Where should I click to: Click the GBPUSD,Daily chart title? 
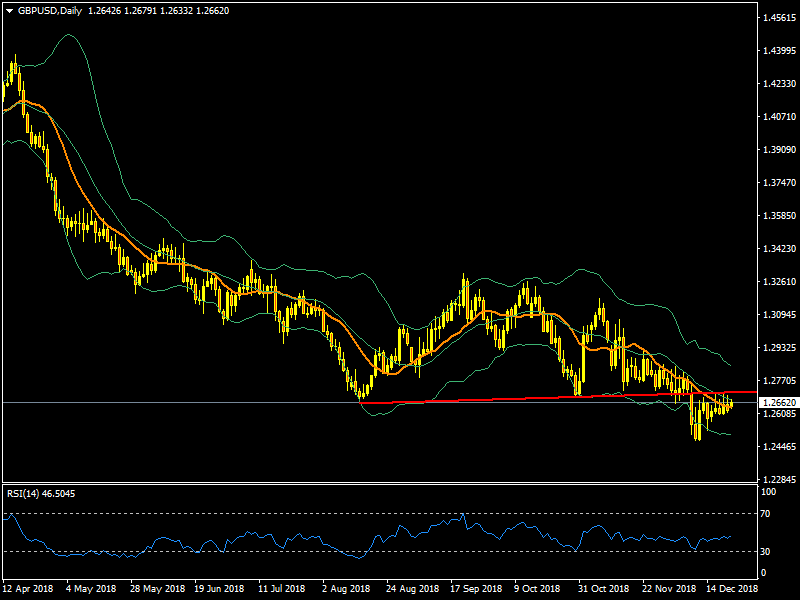tap(50, 11)
